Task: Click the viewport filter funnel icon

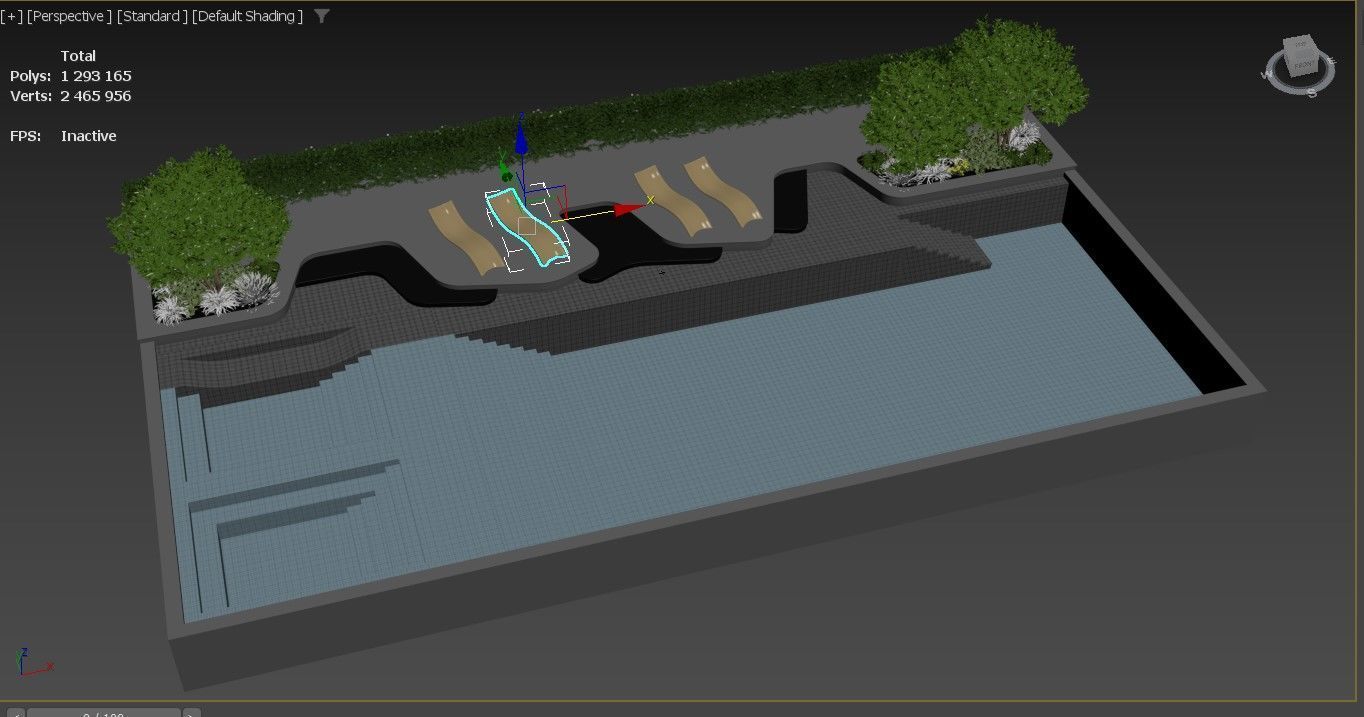Action: pos(321,16)
